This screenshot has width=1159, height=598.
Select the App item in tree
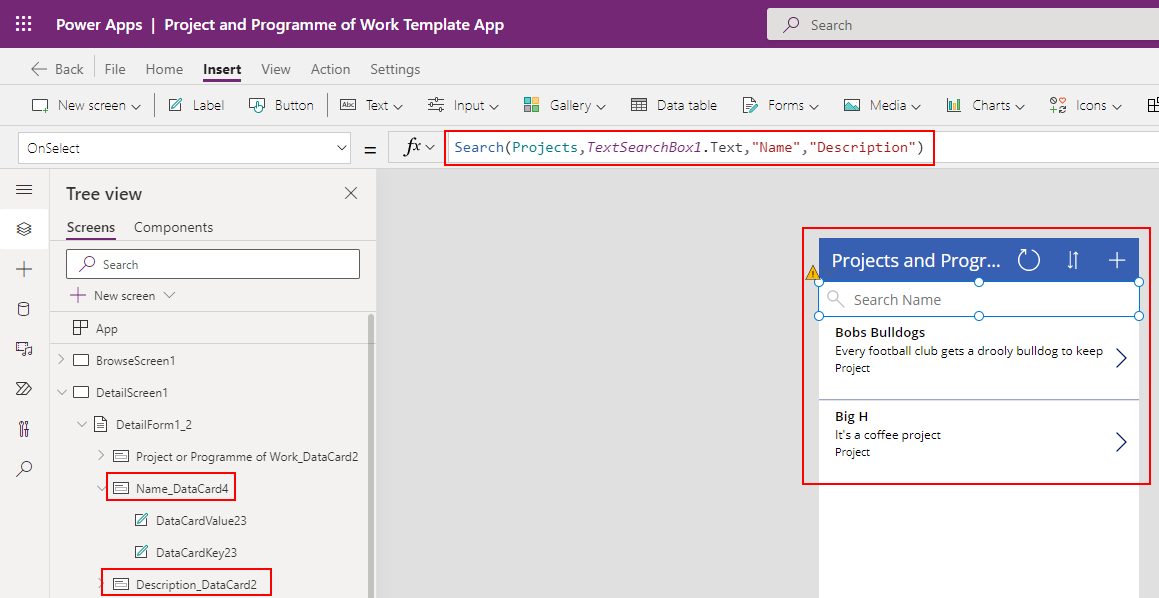(x=106, y=328)
